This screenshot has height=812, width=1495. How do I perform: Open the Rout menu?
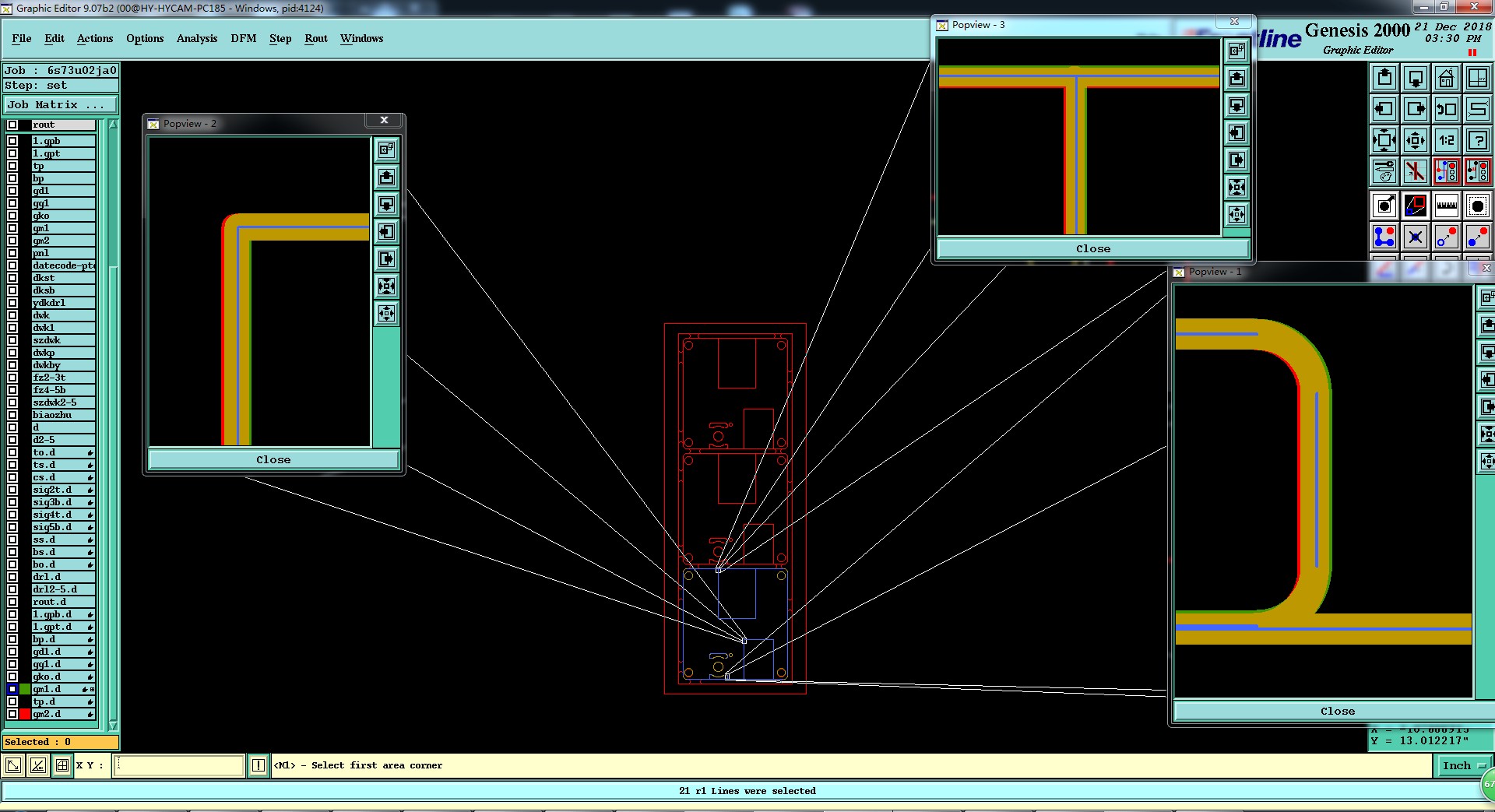(316, 38)
